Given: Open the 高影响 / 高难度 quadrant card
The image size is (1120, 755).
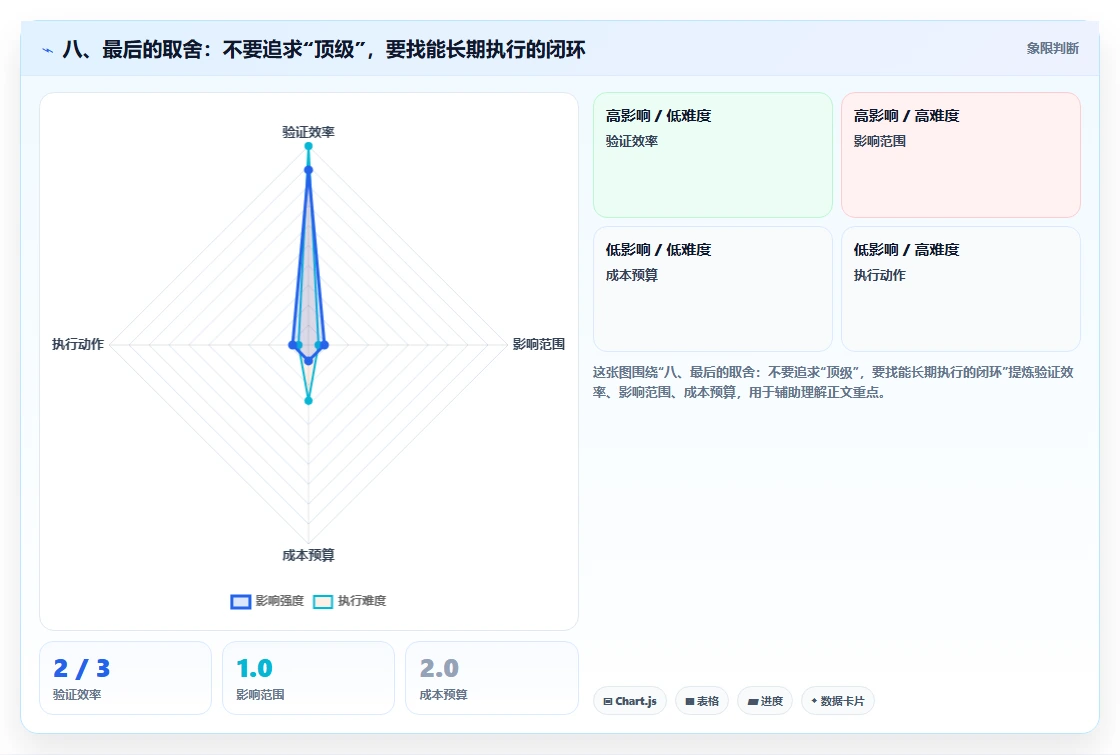Looking at the screenshot, I should tap(961, 154).
